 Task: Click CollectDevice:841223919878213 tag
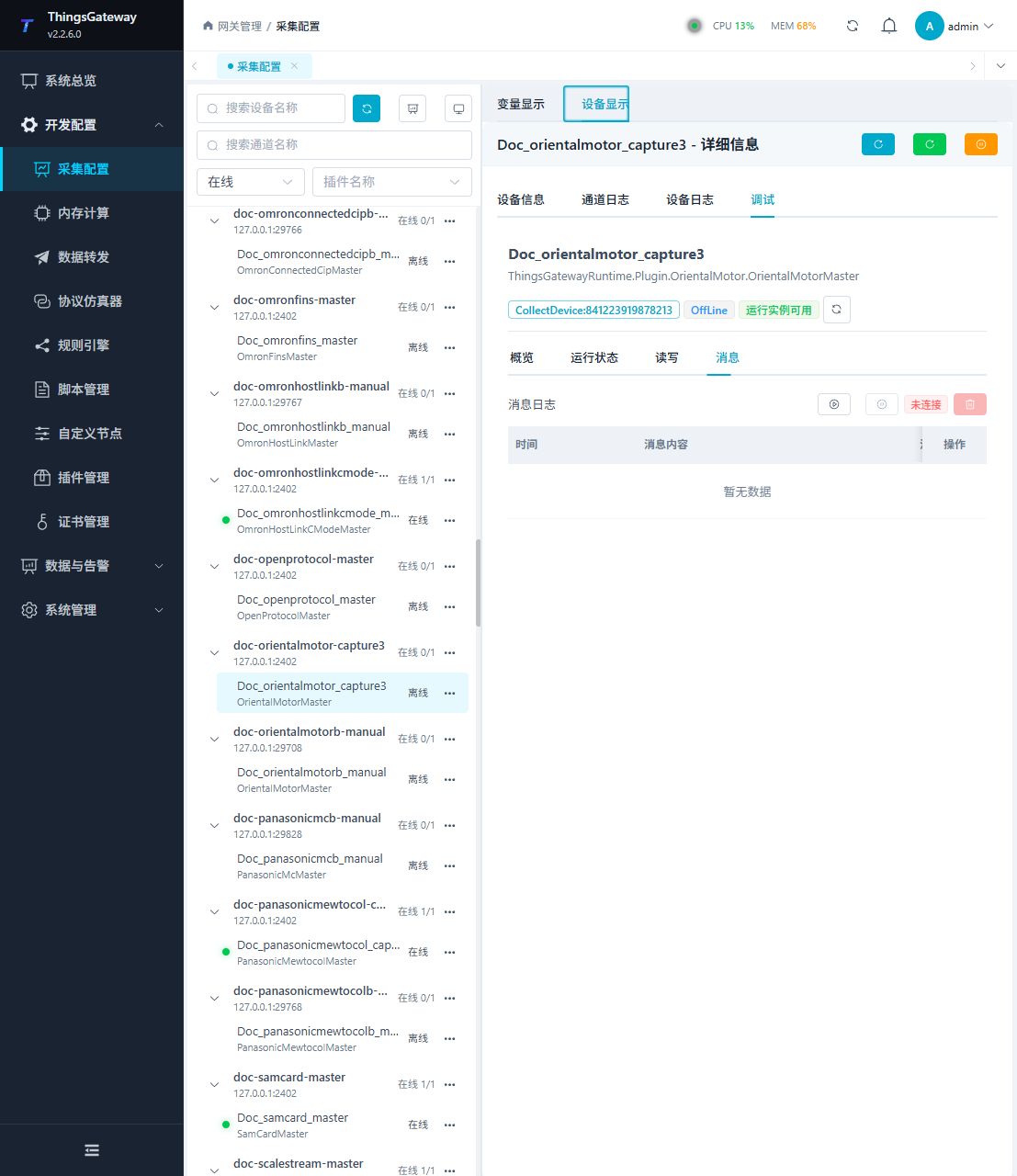593,310
